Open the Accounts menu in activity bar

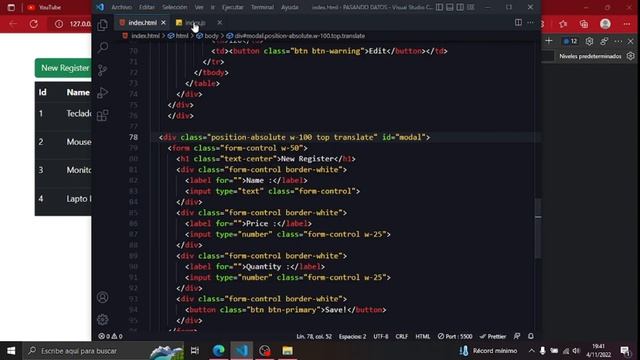click(x=102, y=297)
